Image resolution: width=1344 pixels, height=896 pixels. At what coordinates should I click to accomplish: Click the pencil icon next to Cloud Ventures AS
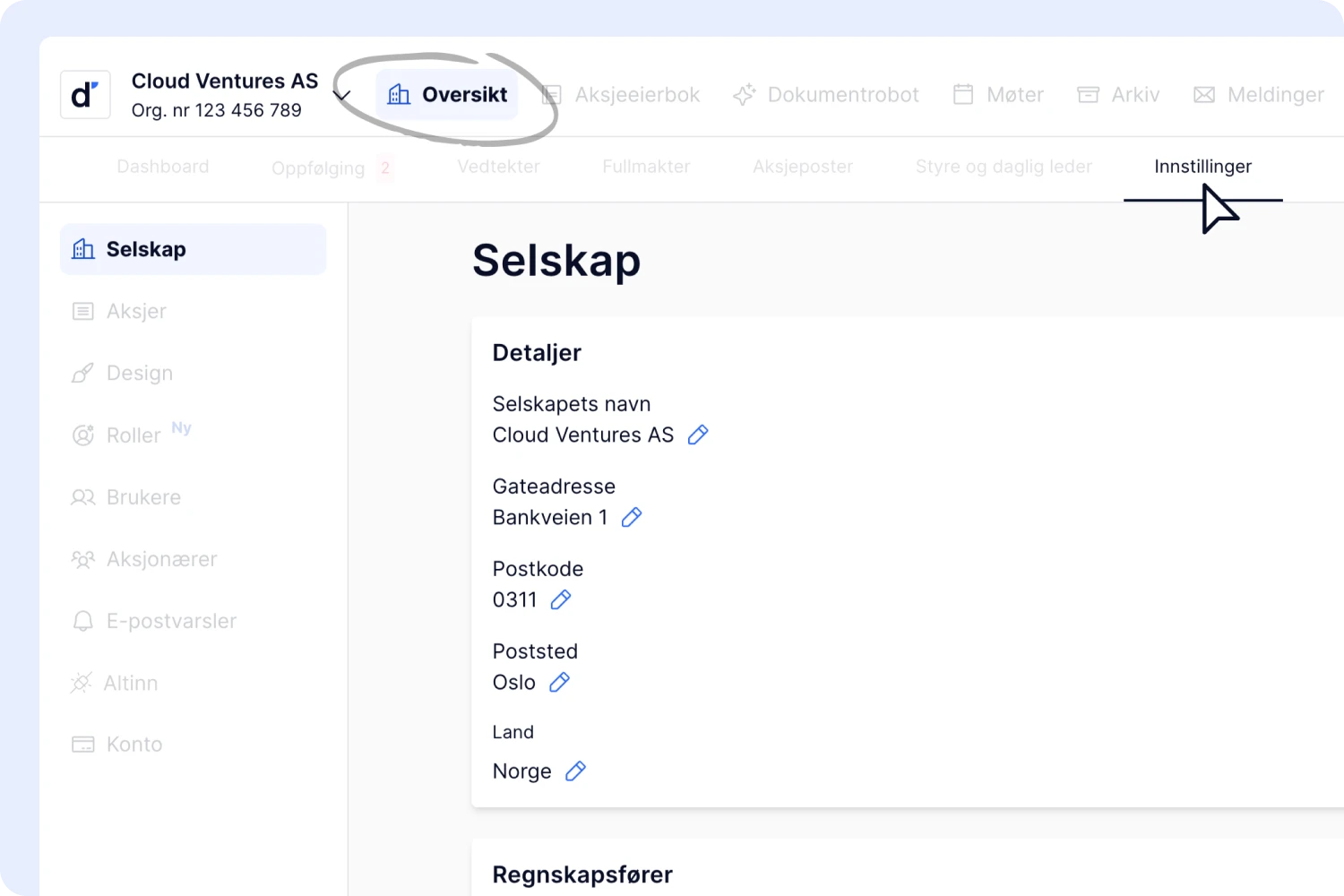[x=697, y=435]
